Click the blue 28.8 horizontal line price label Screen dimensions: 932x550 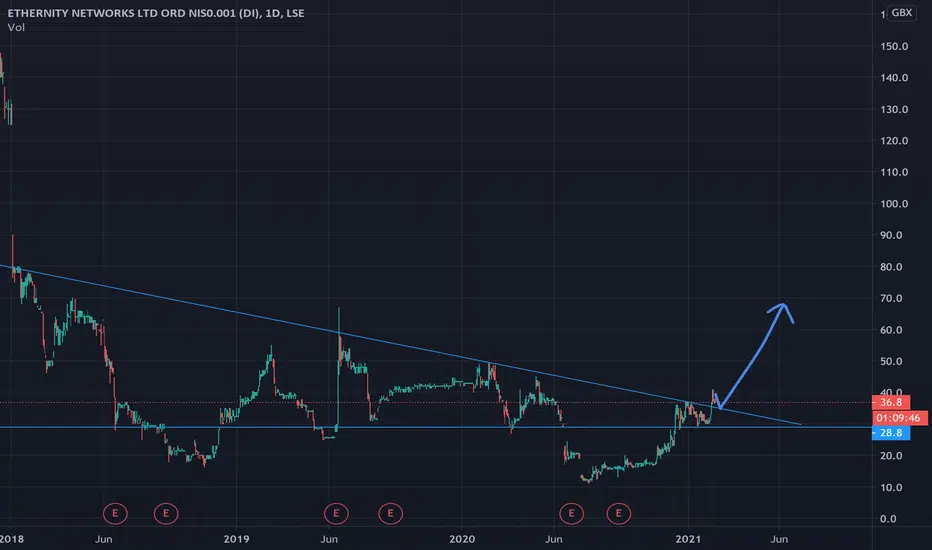click(x=890, y=433)
